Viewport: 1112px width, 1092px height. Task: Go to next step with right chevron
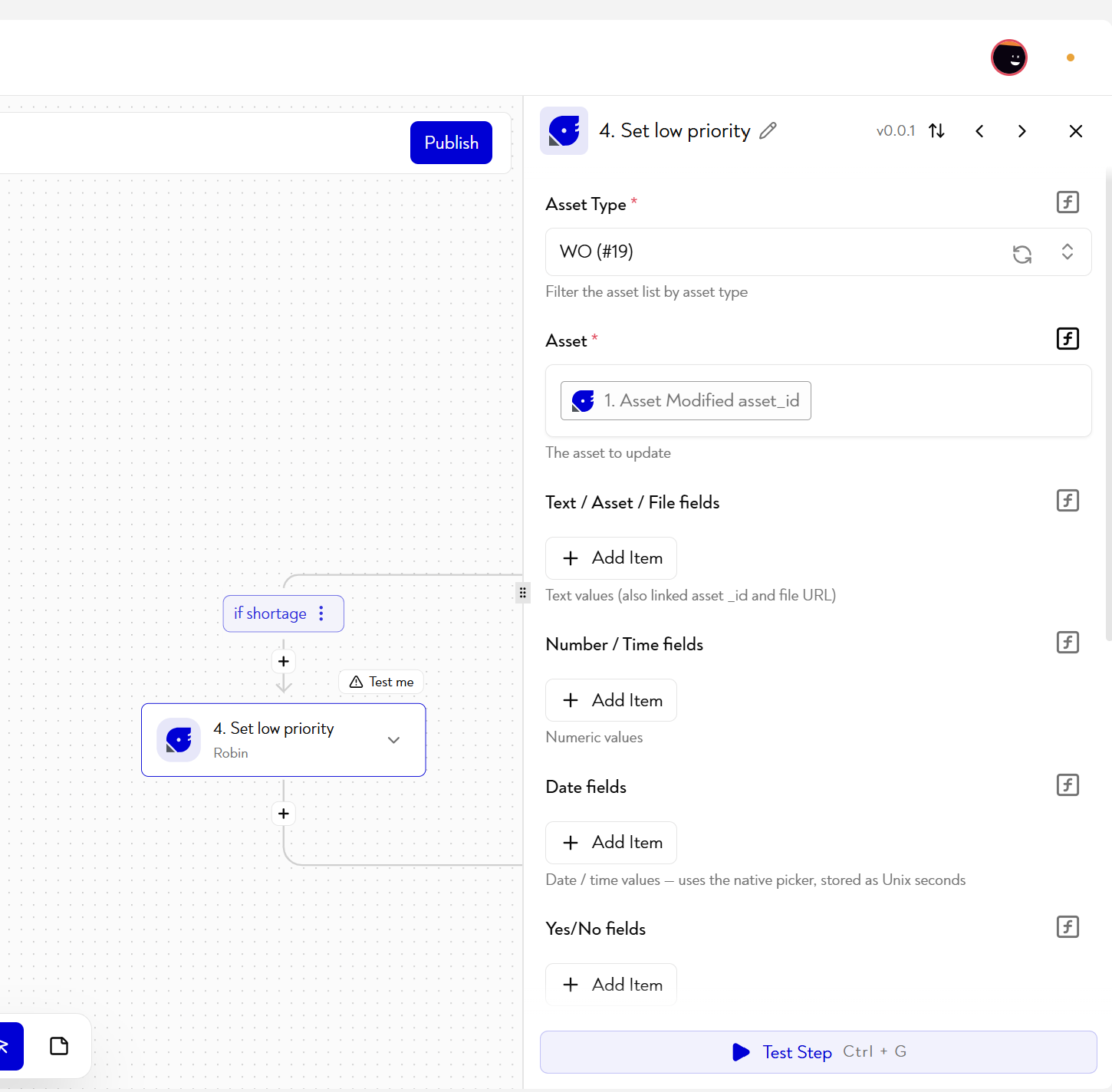pyautogui.click(x=1022, y=131)
